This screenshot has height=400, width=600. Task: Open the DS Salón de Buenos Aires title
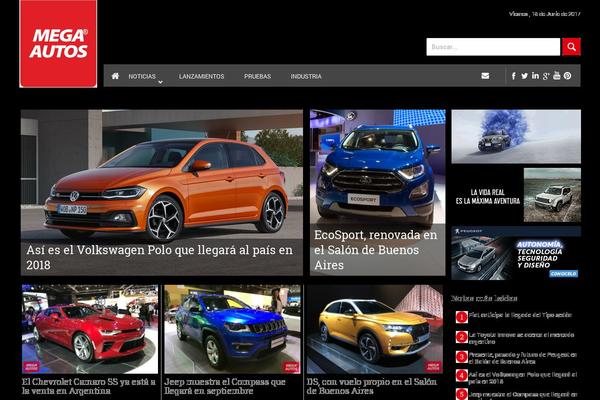click(371, 386)
